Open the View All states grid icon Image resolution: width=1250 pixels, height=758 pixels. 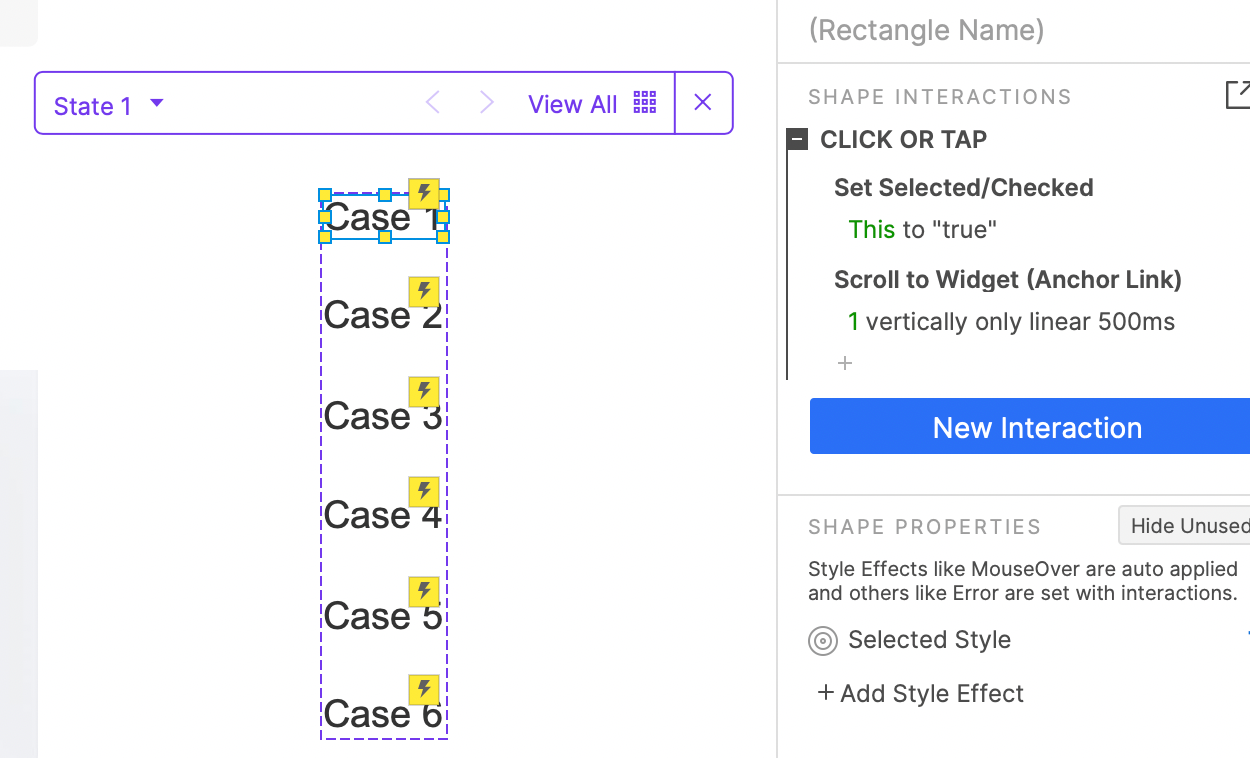[645, 103]
